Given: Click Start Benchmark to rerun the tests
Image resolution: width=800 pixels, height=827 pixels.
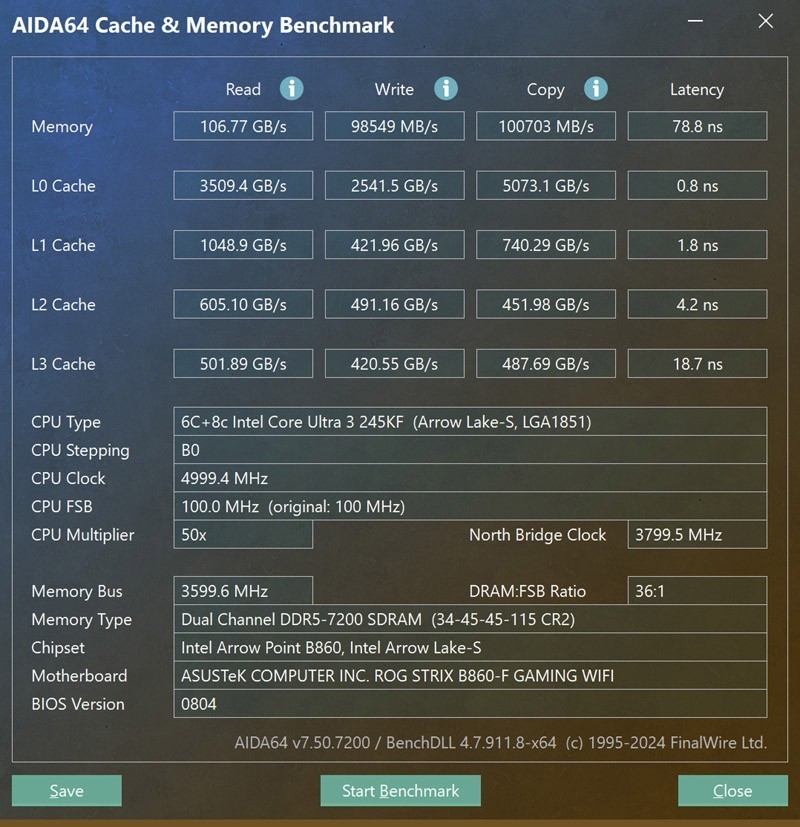Looking at the screenshot, I should pyautogui.click(x=400, y=790).
